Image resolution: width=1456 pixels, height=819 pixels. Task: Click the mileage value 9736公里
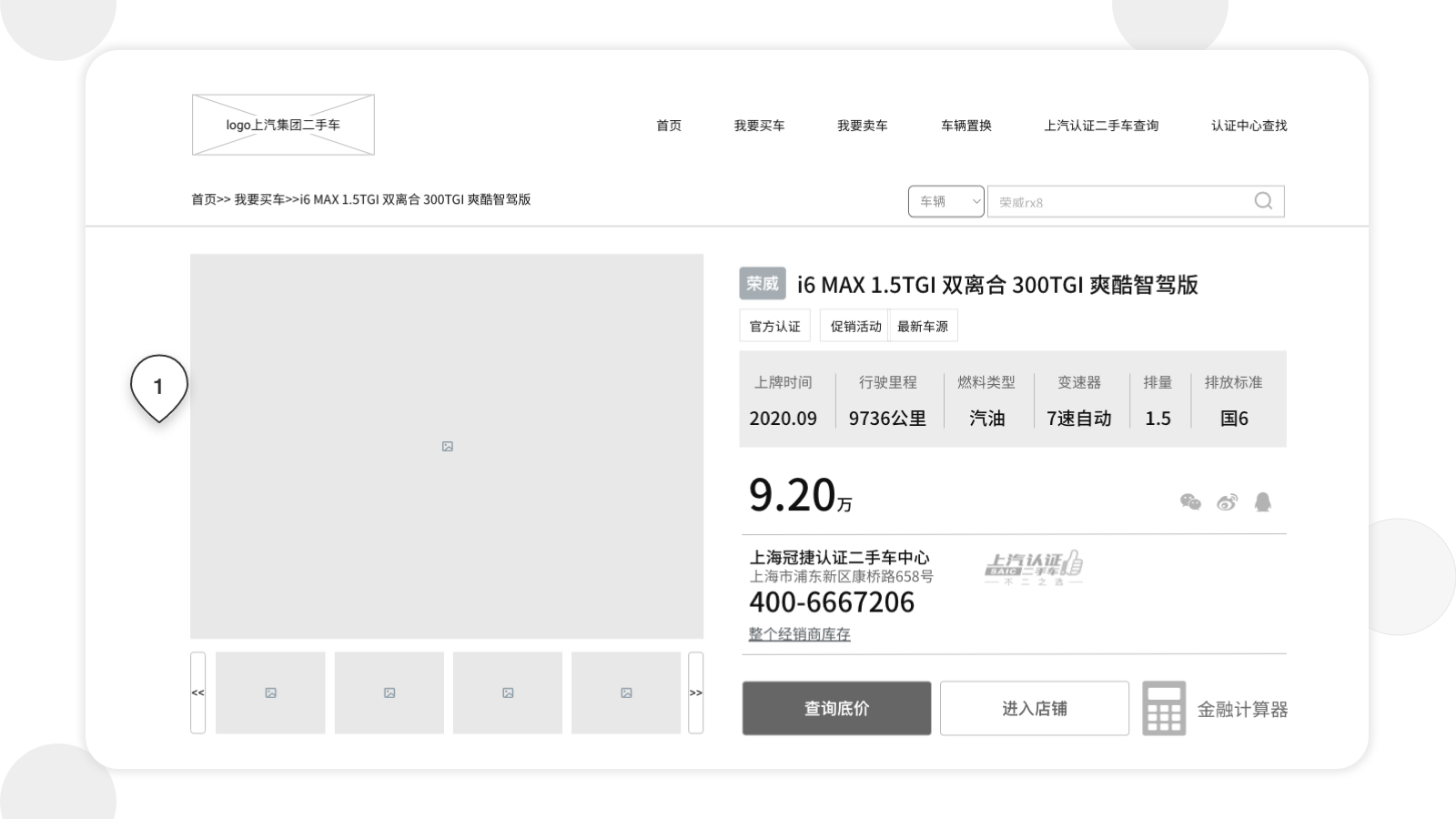887,419
